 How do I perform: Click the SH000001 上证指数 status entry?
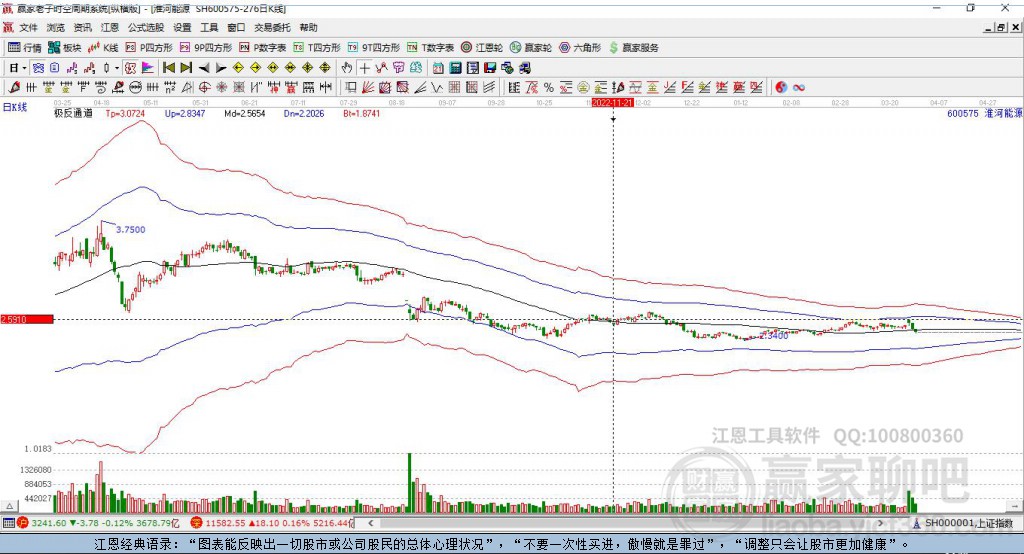tap(964, 523)
